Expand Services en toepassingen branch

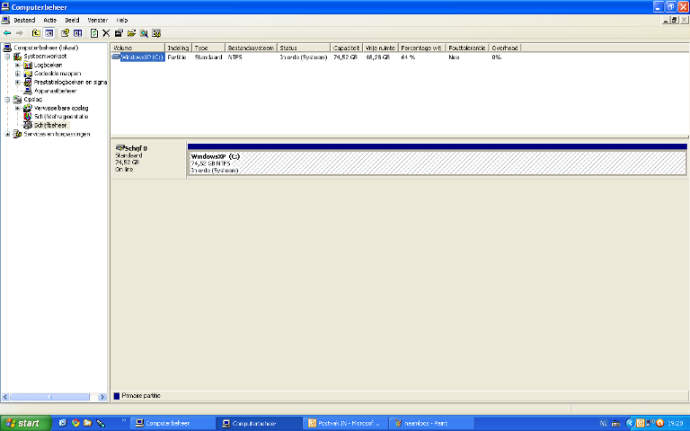click(7, 134)
